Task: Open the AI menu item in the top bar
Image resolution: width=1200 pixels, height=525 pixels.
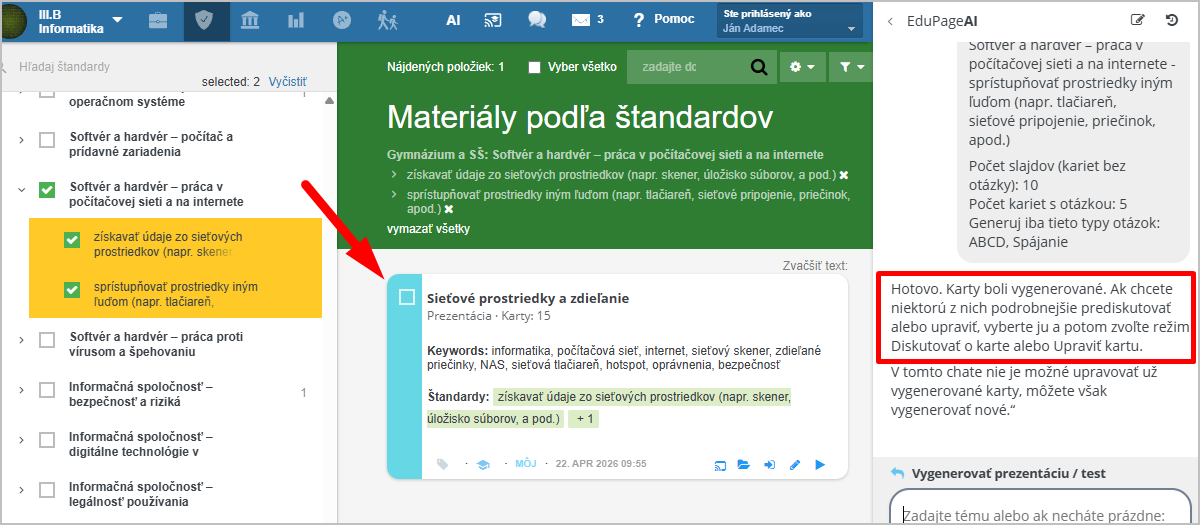Action: coord(453,20)
